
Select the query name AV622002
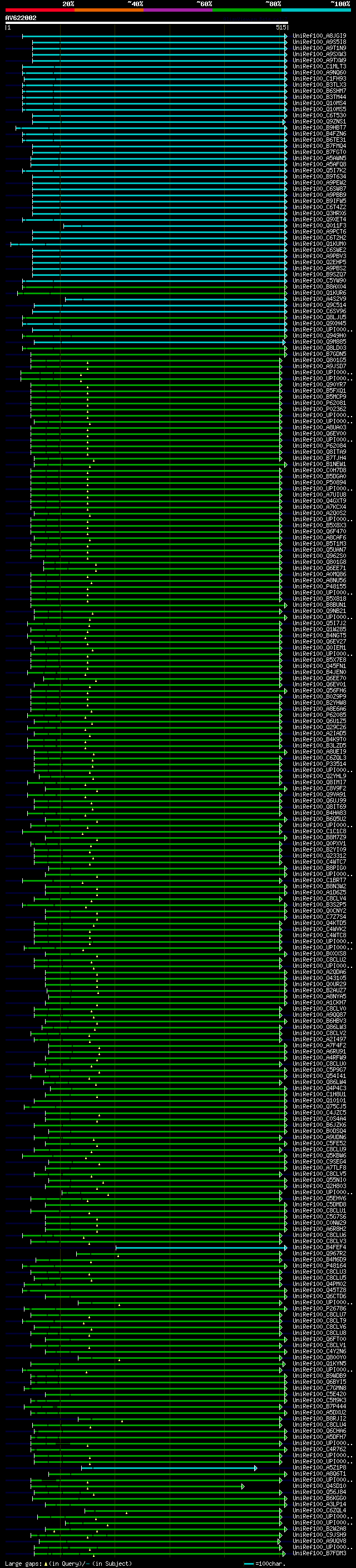click(x=21, y=18)
